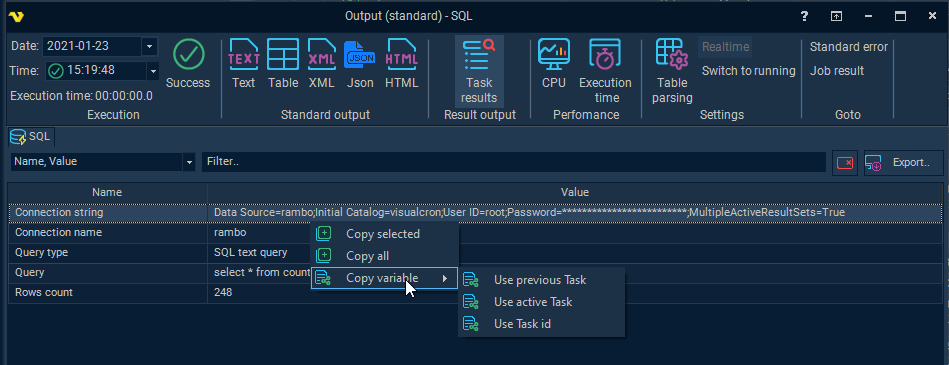The width and height of the screenshot is (949, 365).
Task: Open the Time dropdown
Action: 153,71
